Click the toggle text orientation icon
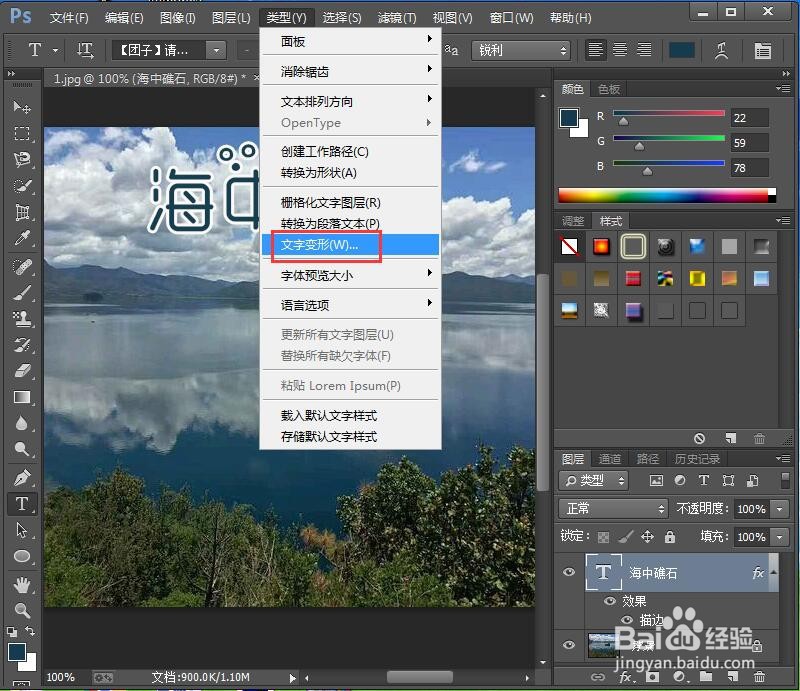This screenshot has width=800, height=691. (83, 49)
